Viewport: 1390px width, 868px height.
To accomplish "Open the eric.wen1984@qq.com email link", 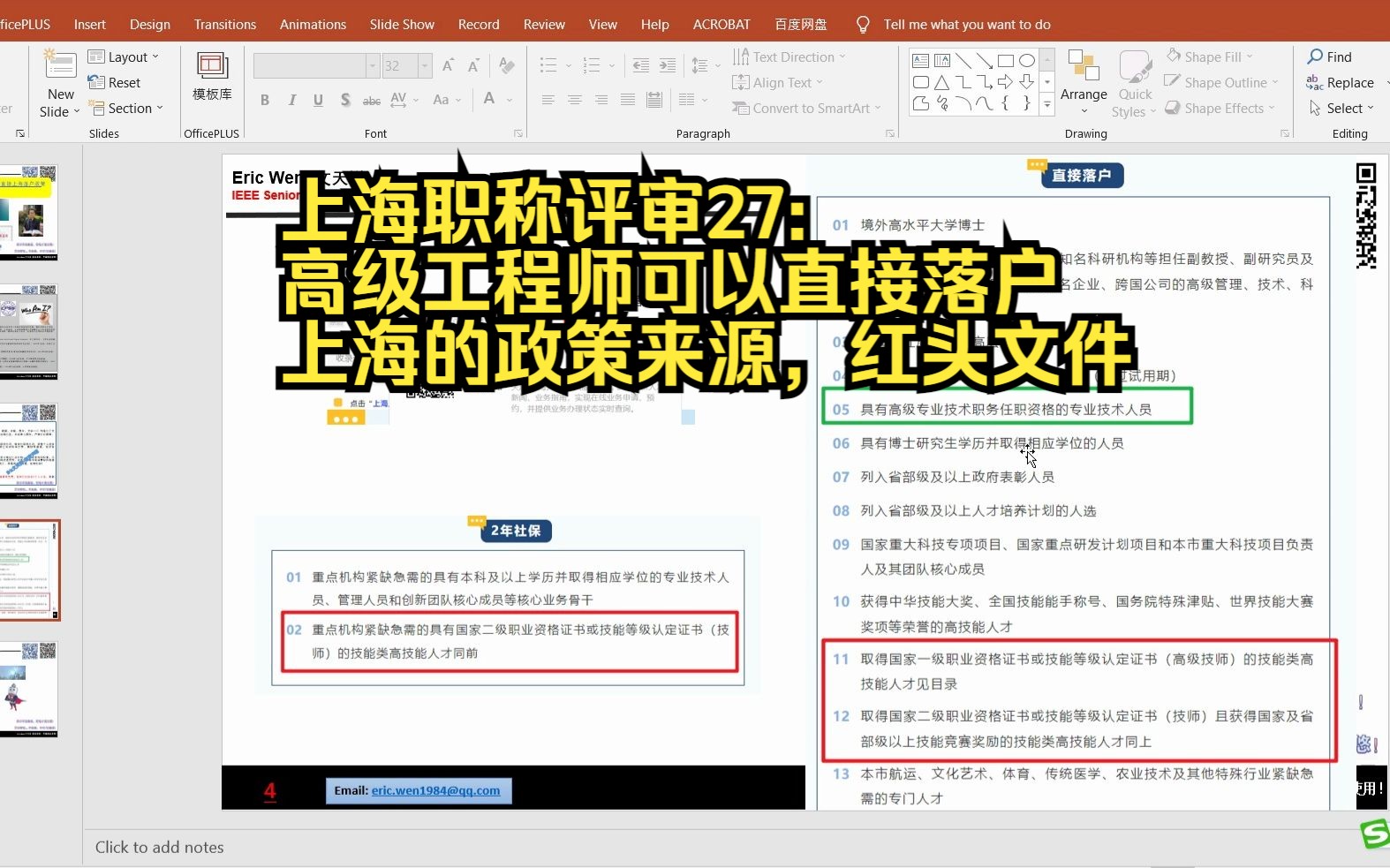I will coord(435,790).
